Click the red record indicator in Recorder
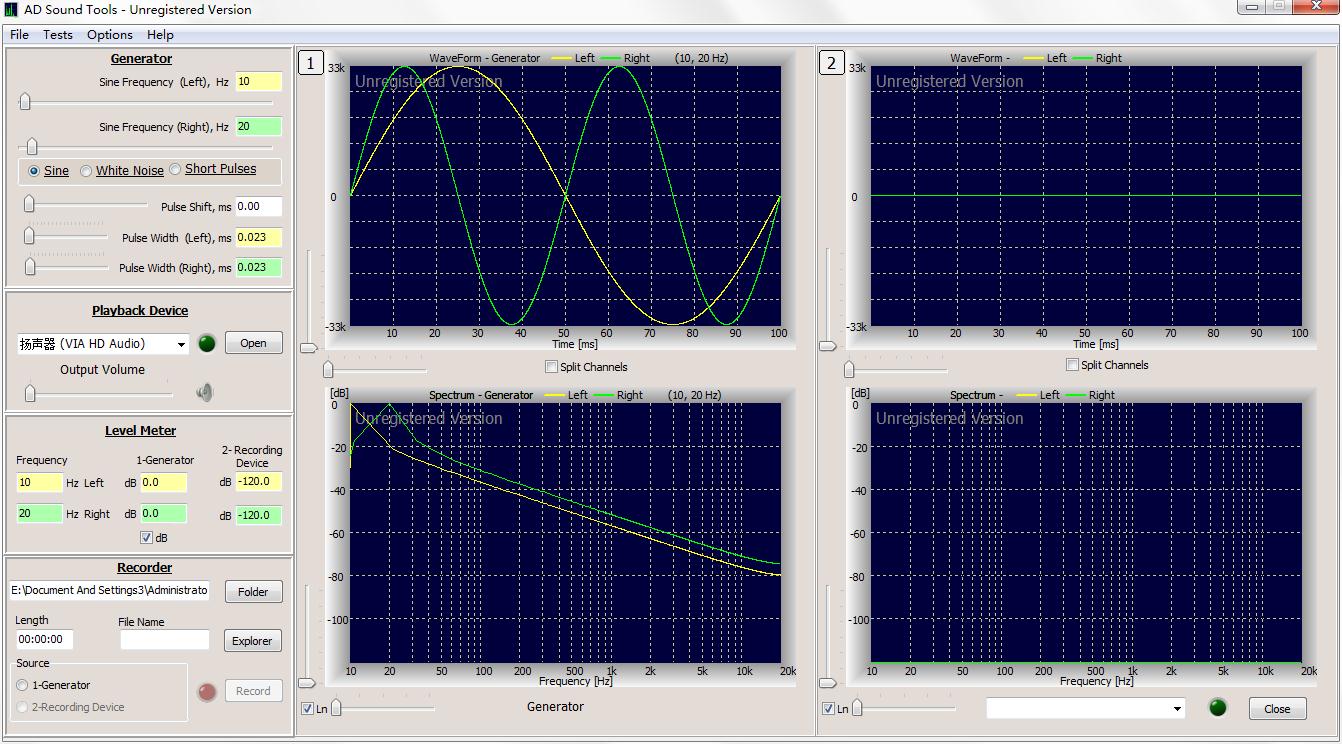Viewport: 1342px width, 744px height. point(207,691)
